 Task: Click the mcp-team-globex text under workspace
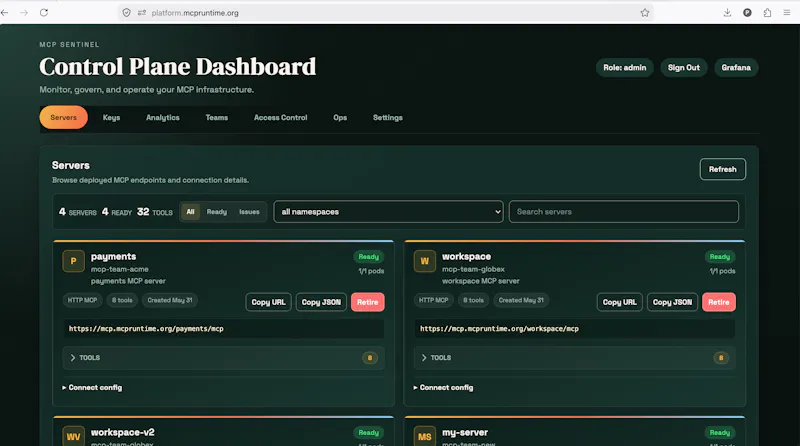[473, 269]
